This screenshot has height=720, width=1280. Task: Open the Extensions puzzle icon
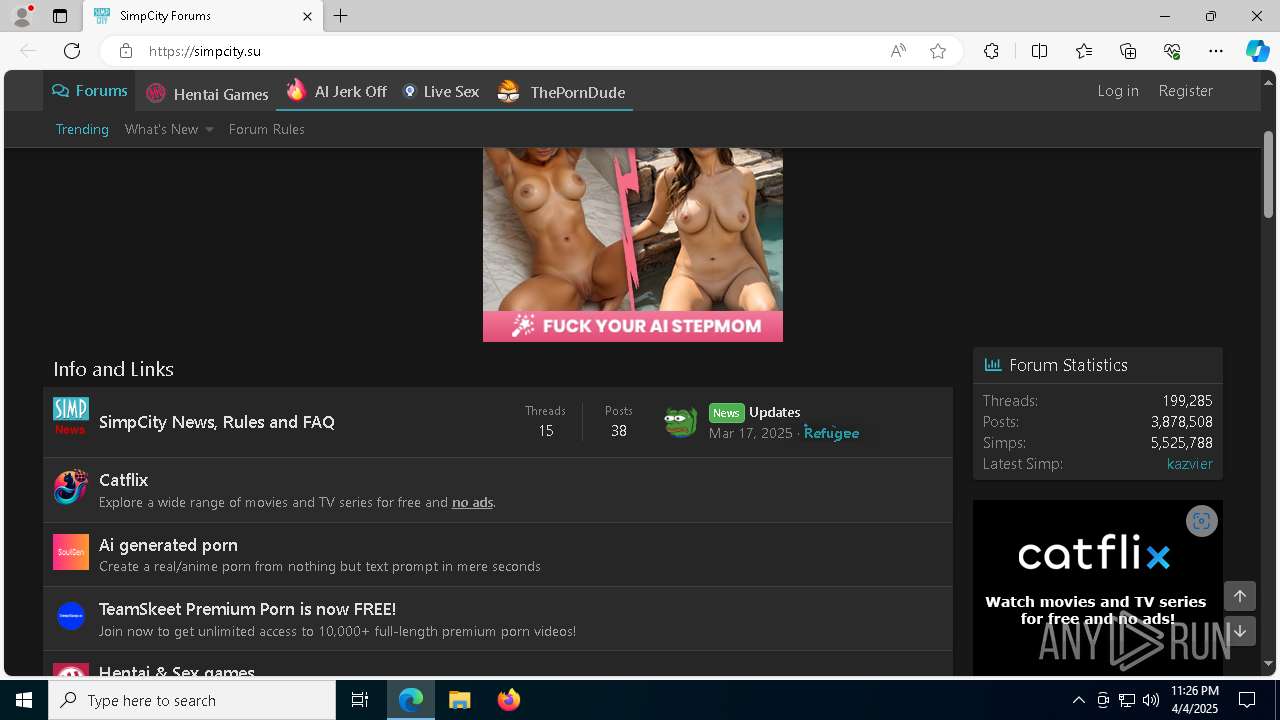click(991, 51)
